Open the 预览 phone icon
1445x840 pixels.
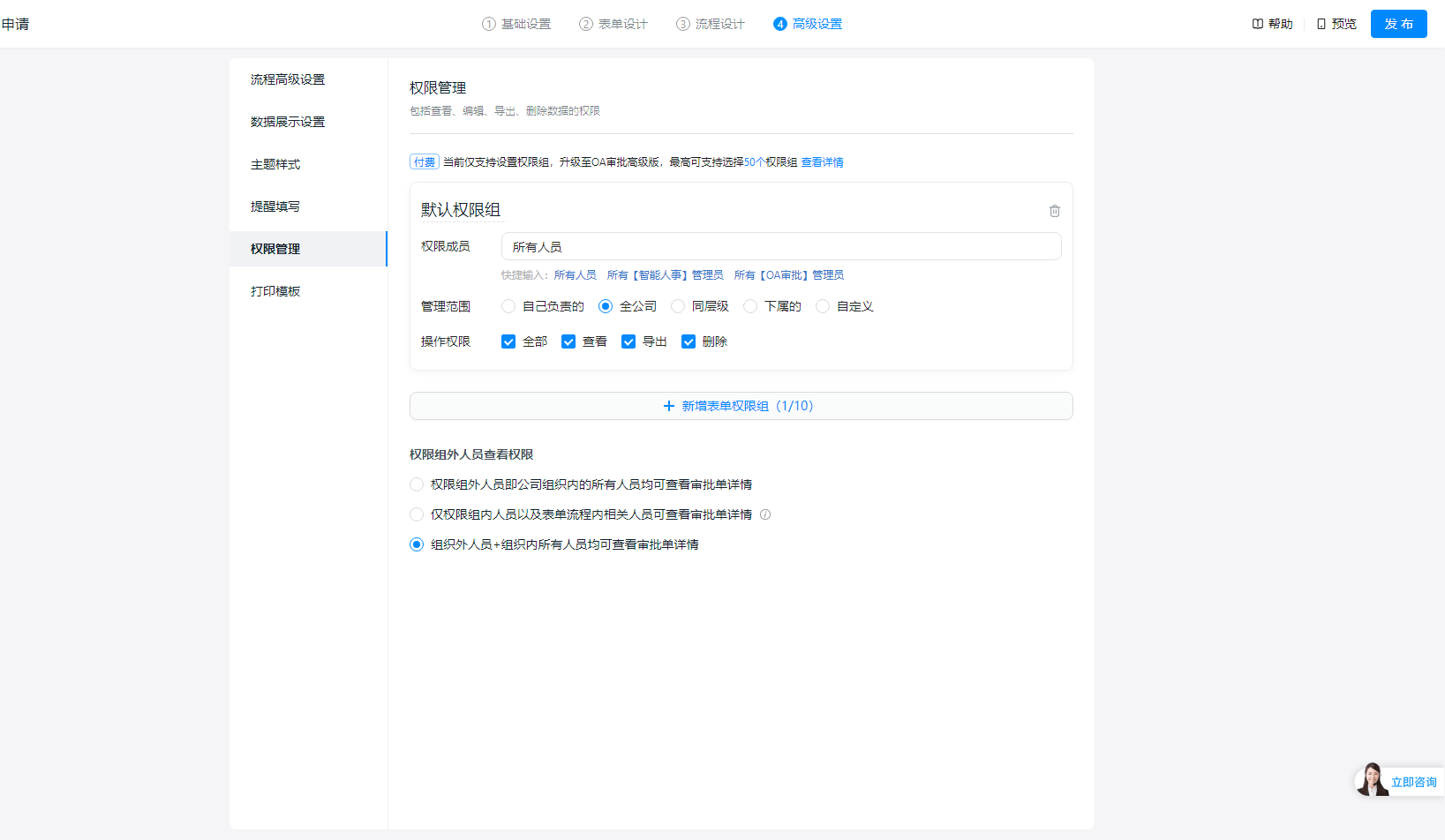coord(1321,24)
